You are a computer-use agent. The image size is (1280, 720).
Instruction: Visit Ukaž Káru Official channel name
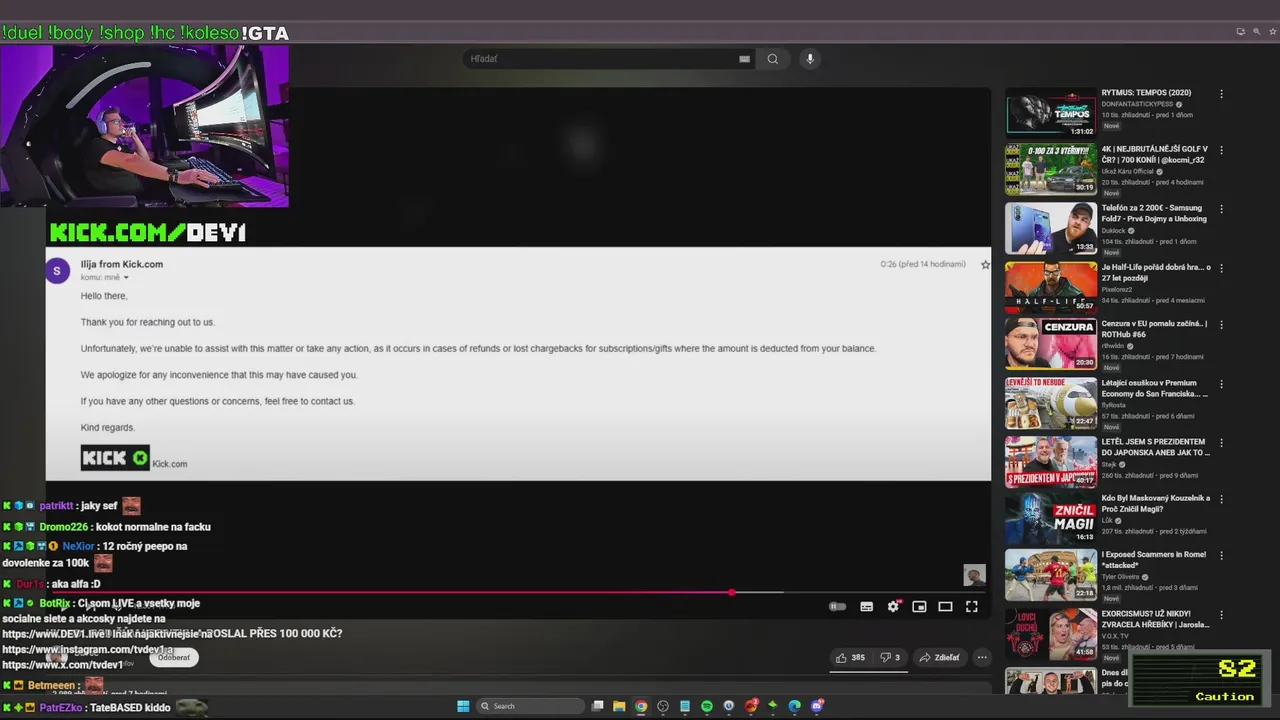point(1127,171)
